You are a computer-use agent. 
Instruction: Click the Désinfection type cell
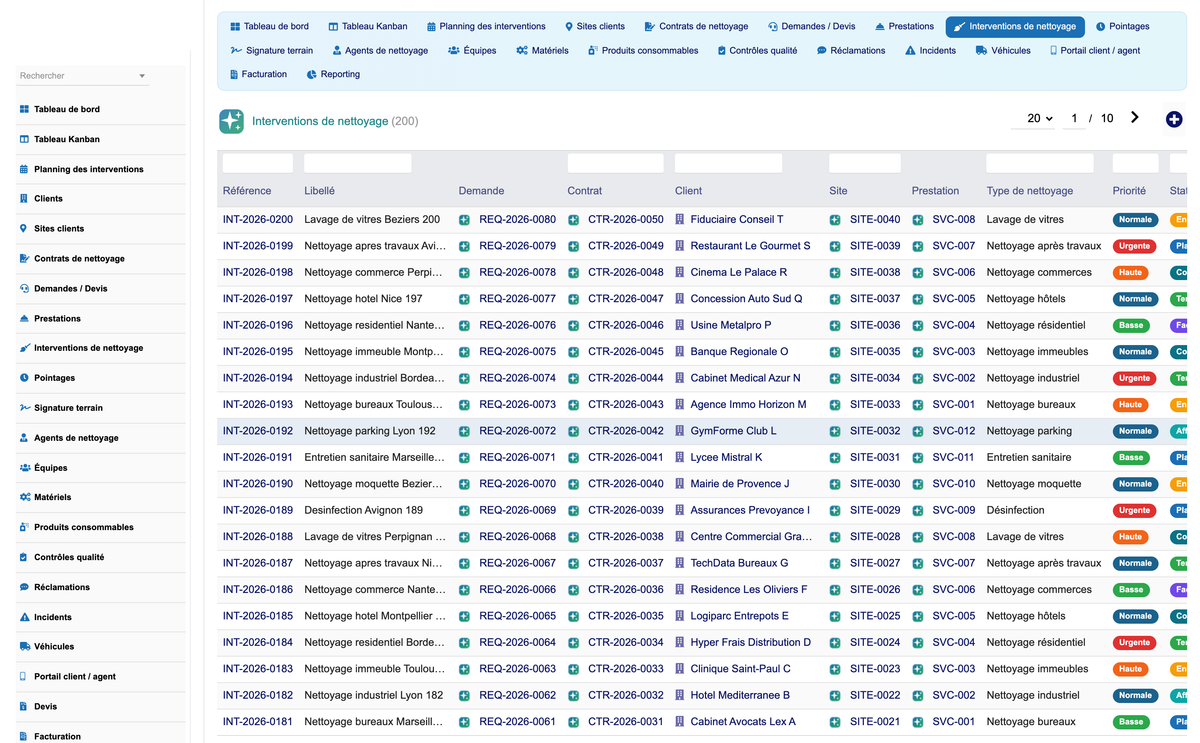click(x=1015, y=510)
